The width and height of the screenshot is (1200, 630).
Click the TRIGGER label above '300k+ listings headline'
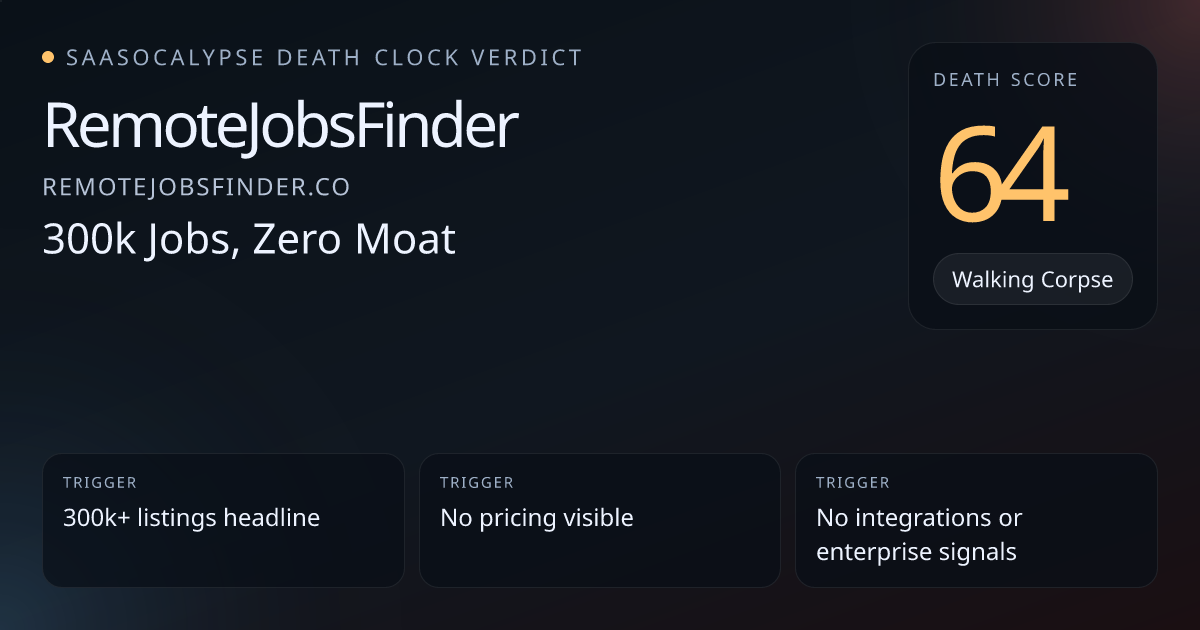pyautogui.click(x=99, y=483)
